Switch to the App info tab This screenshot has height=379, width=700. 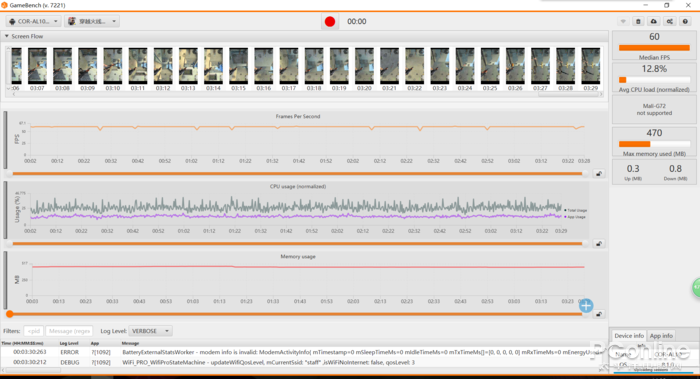(661, 336)
